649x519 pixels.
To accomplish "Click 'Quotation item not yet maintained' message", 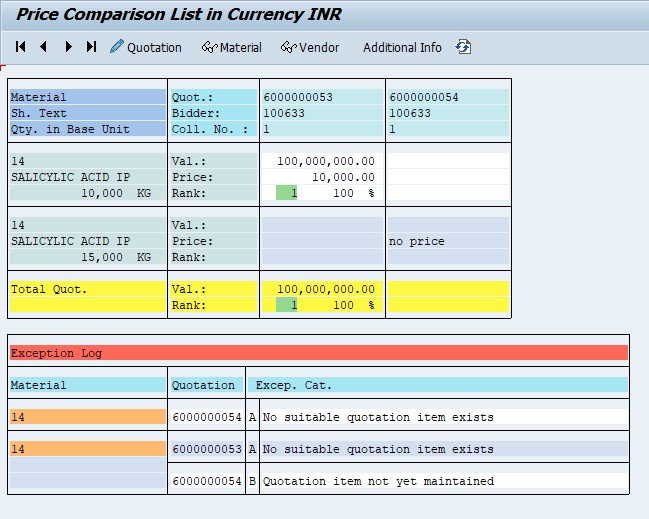I will tap(378, 481).
